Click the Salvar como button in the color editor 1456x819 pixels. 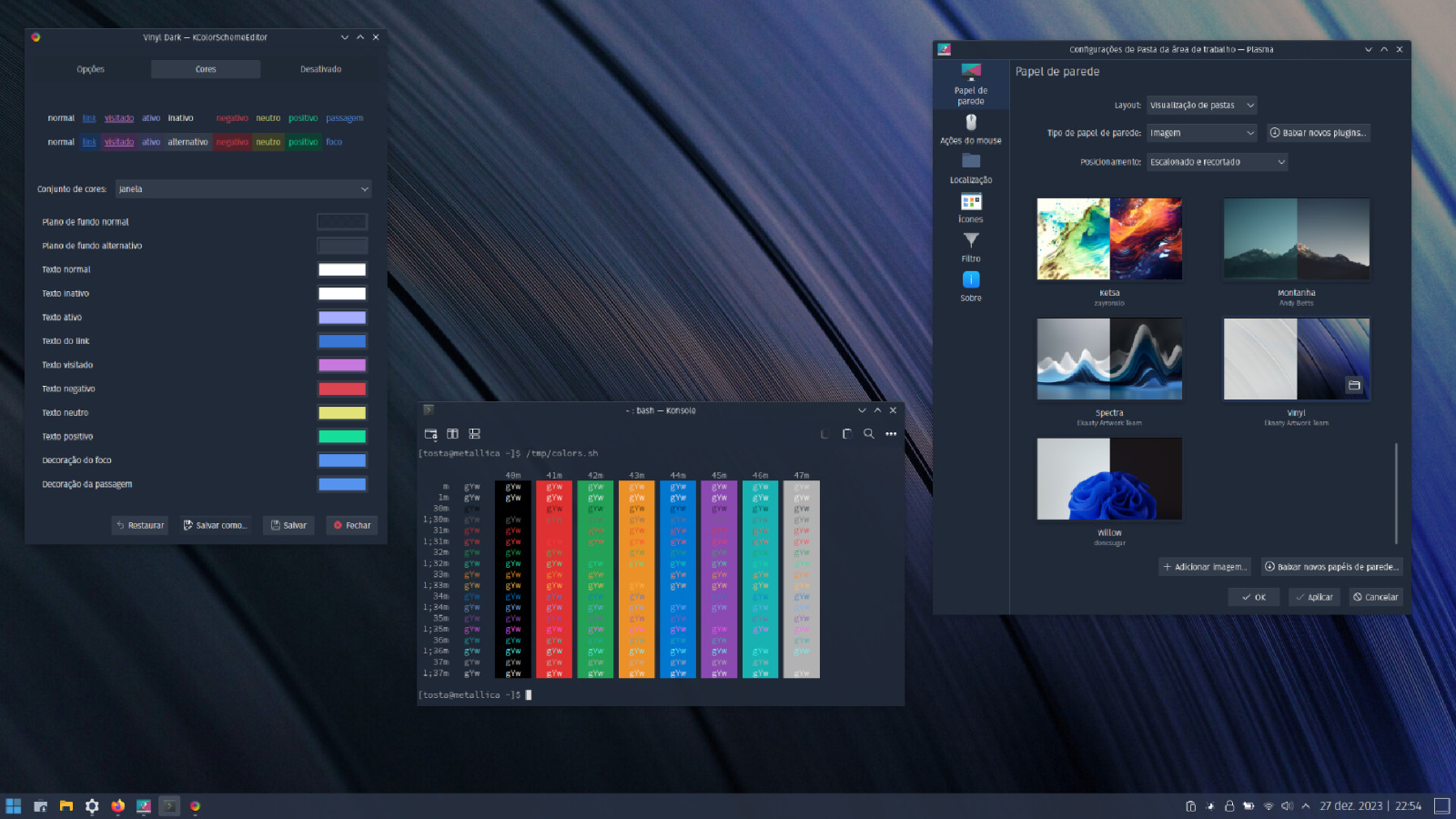click(215, 525)
